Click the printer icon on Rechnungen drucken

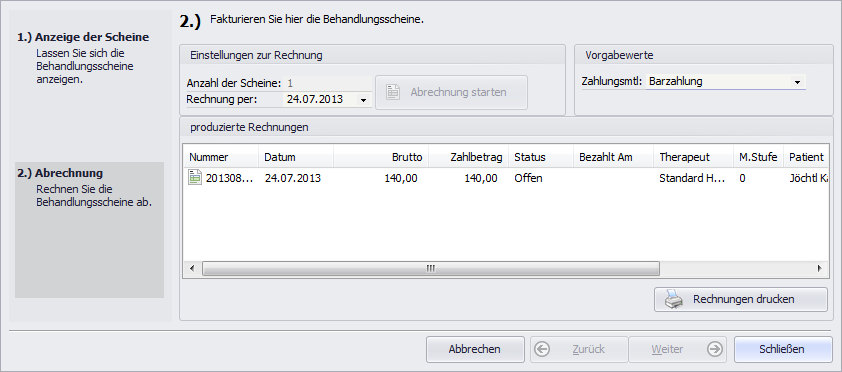tap(673, 299)
